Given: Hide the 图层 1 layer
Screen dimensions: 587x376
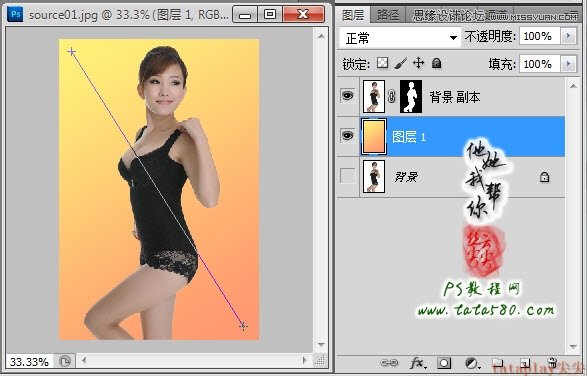Looking at the screenshot, I should coord(347,136).
